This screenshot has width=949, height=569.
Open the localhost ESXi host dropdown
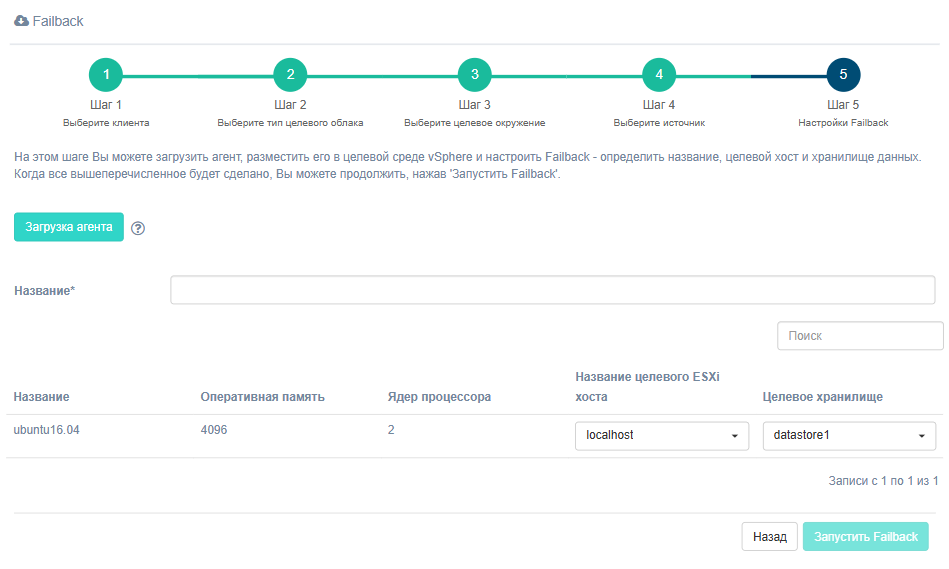662,436
